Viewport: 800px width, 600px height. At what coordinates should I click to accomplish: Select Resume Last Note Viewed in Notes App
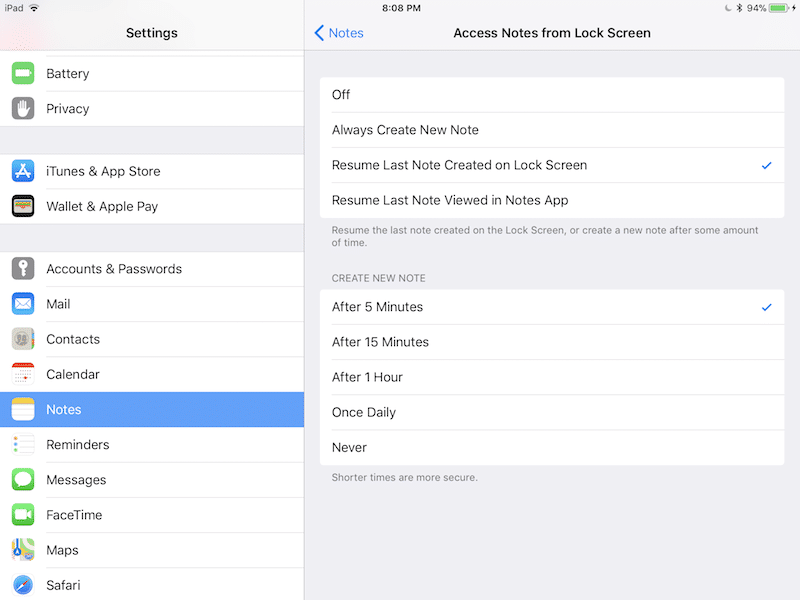tap(552, 200)
